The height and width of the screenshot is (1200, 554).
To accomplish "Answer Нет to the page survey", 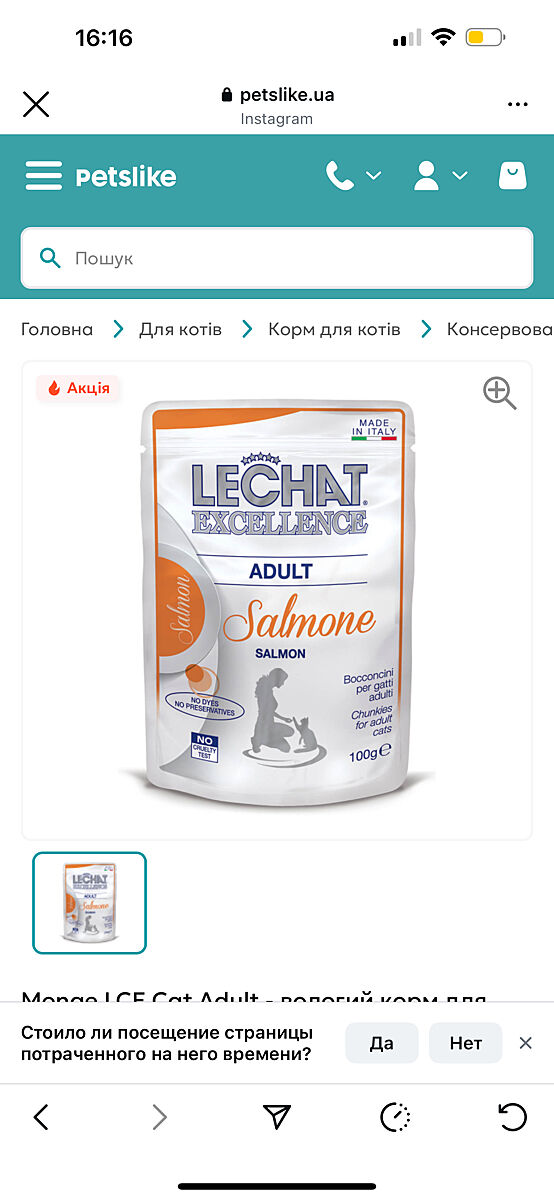I will [x=466, y=1043].
